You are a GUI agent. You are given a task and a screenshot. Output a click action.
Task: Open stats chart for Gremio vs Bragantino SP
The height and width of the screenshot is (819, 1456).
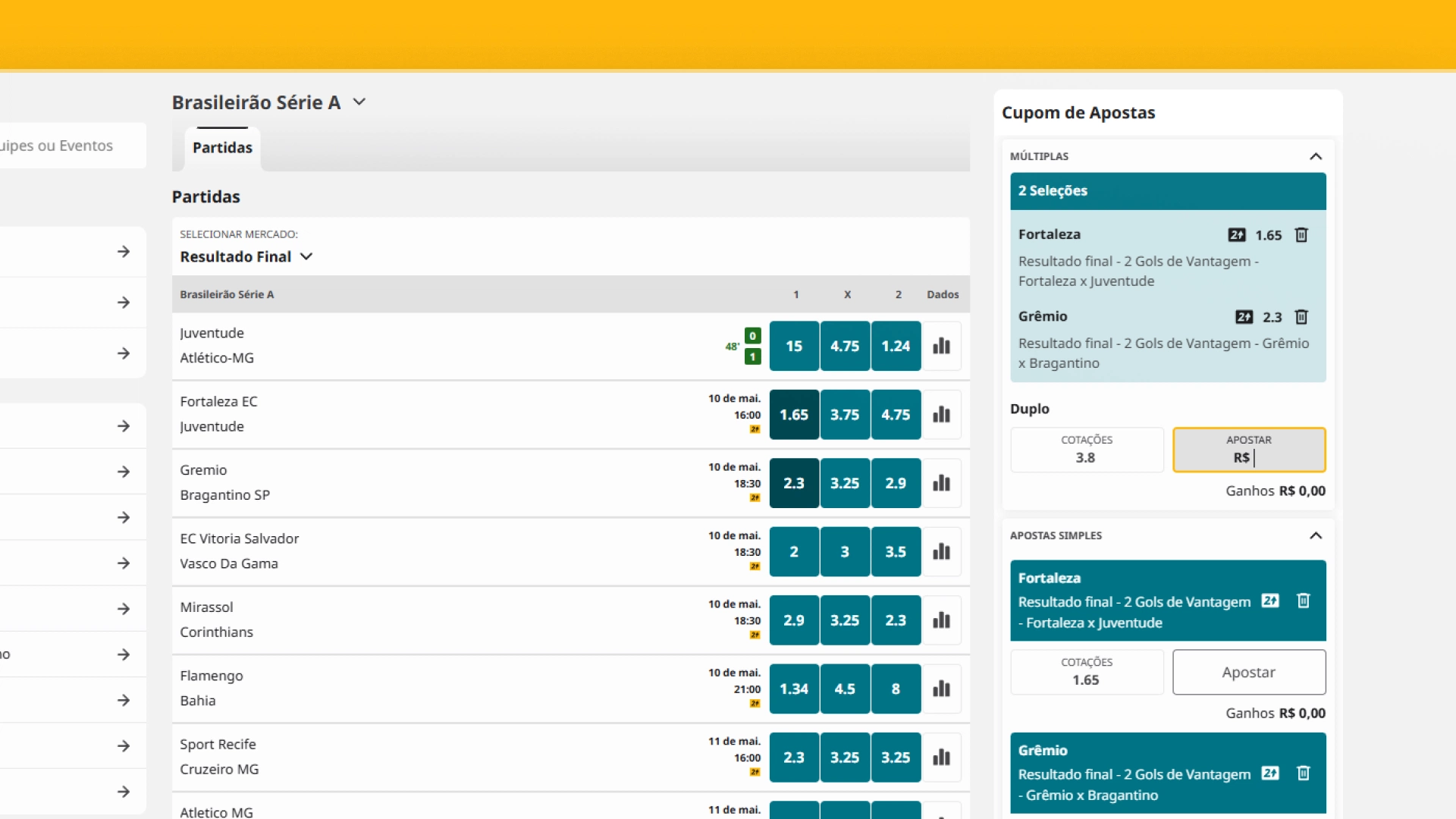[x=941, y=483]
